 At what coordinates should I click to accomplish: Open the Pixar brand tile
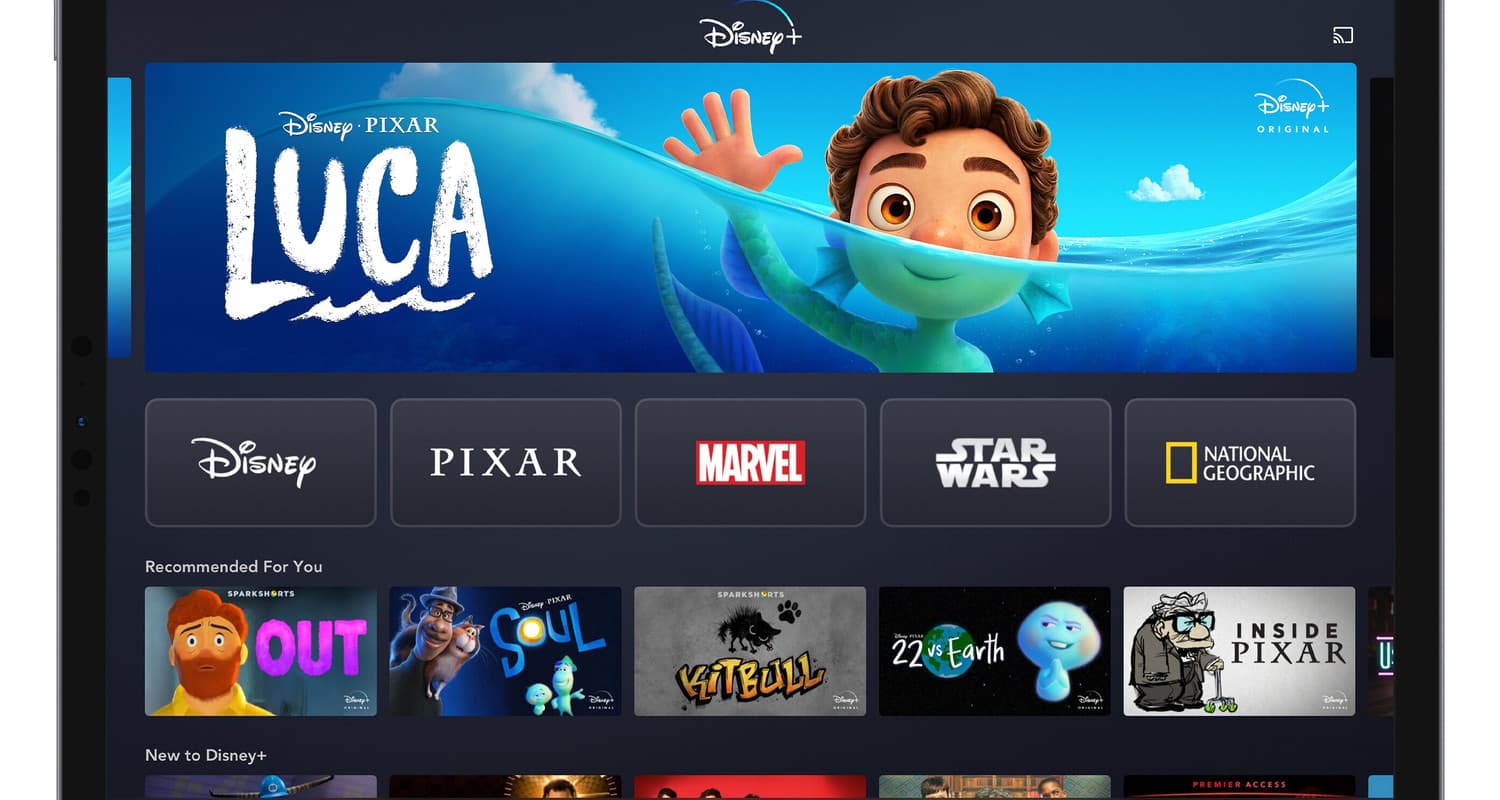pyautogui.click(x=506, y=462)
